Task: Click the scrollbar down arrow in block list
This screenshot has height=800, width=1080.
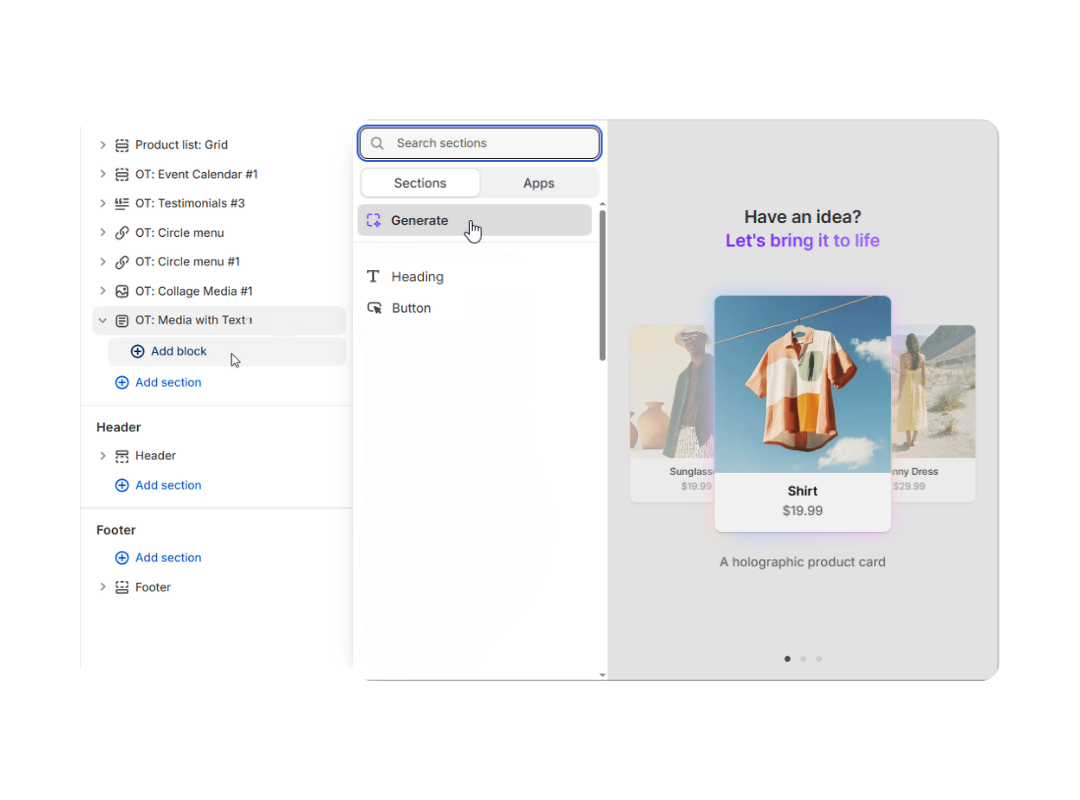Action: click(x=603, y=675)
